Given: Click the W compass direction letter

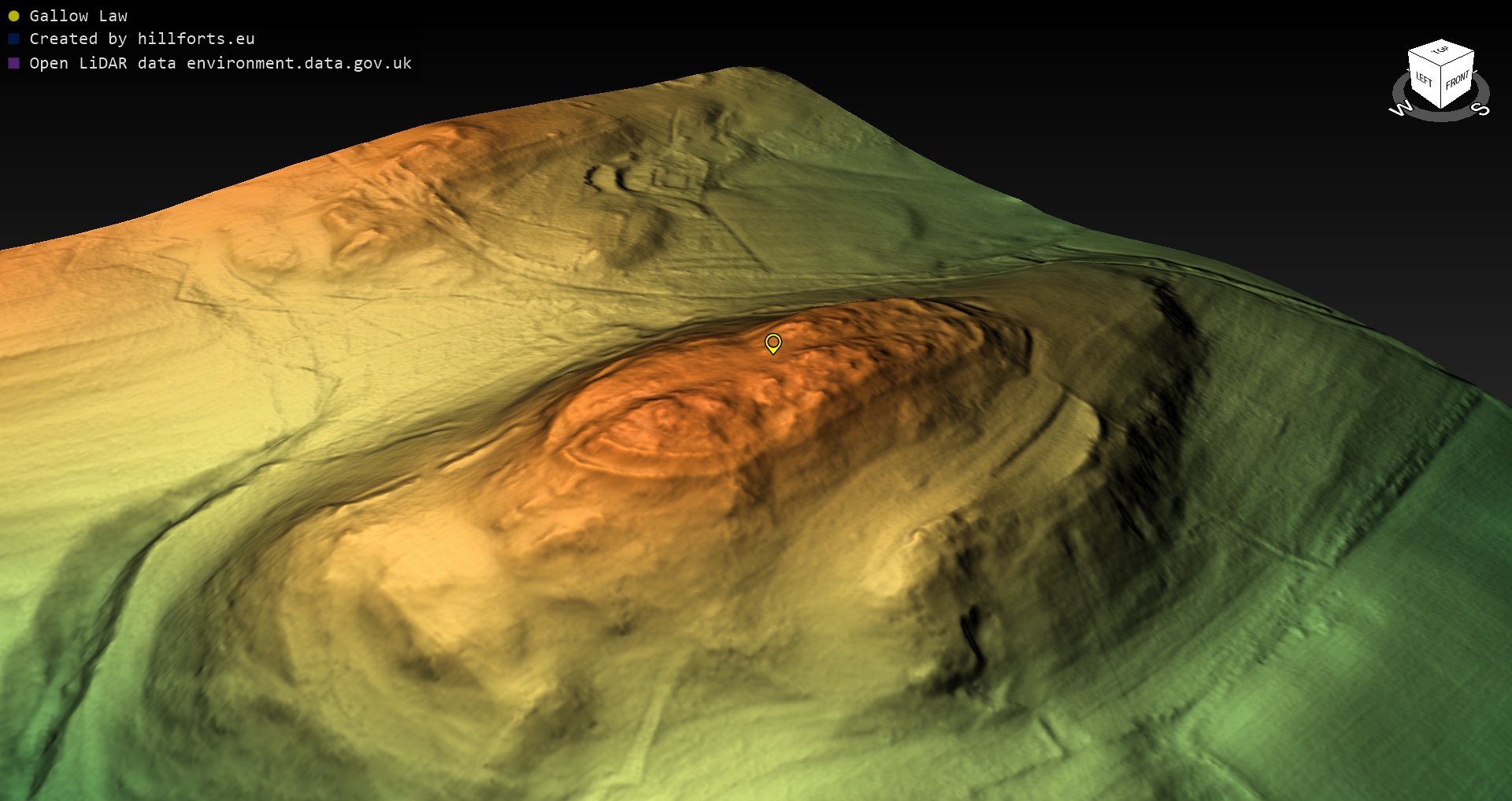Looking at the screenshot, I should tap(1401, 109).
